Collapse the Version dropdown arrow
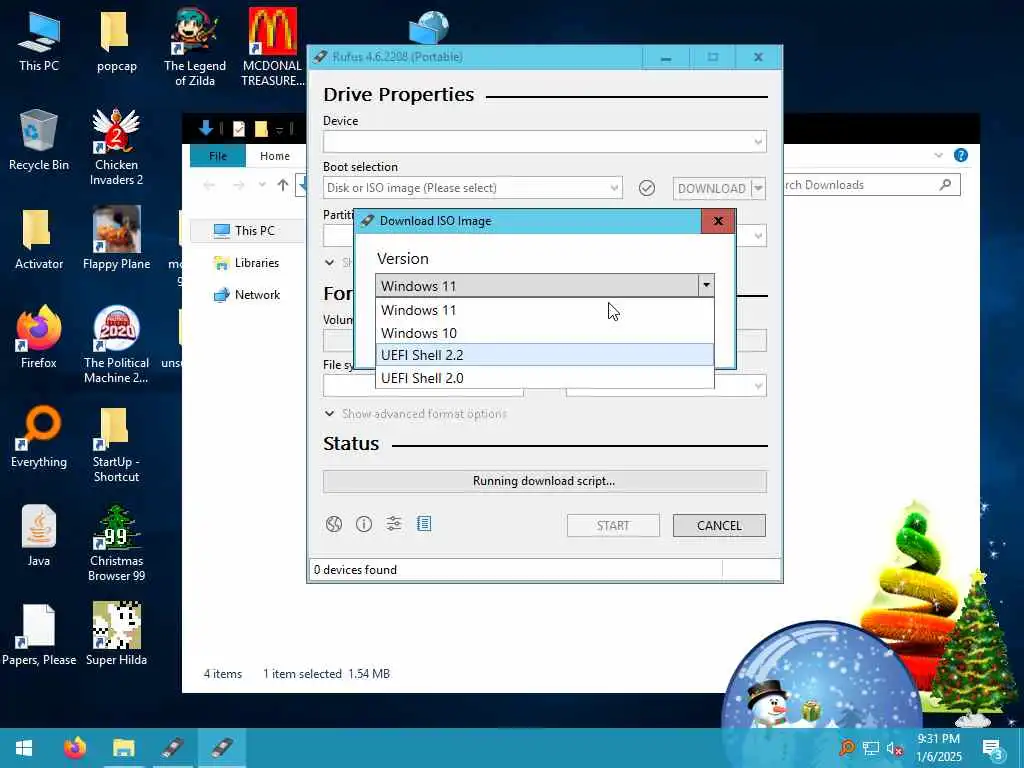 tap(706, 285)
